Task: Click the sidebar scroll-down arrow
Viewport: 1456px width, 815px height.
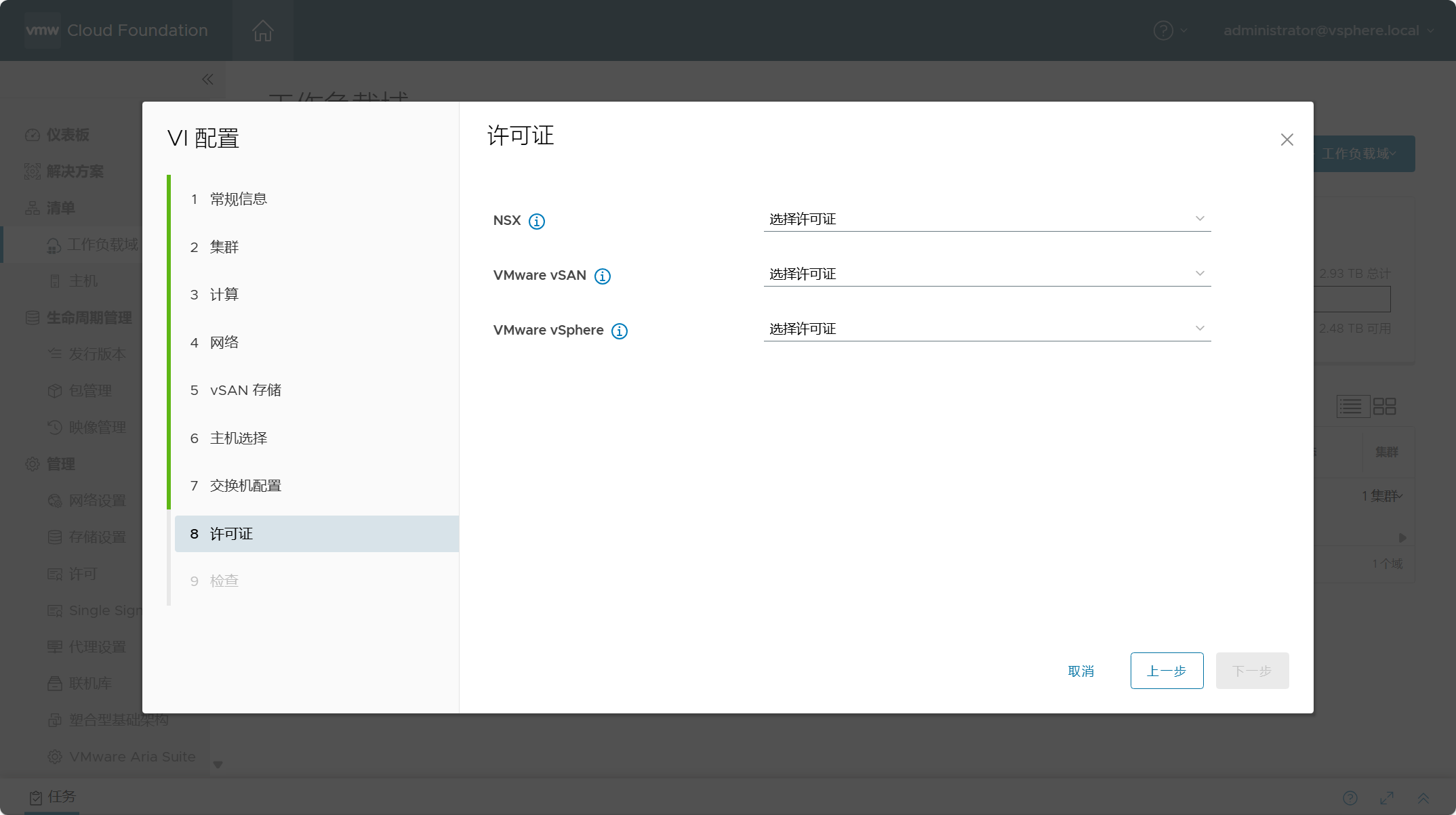Action: coord(218,764)
